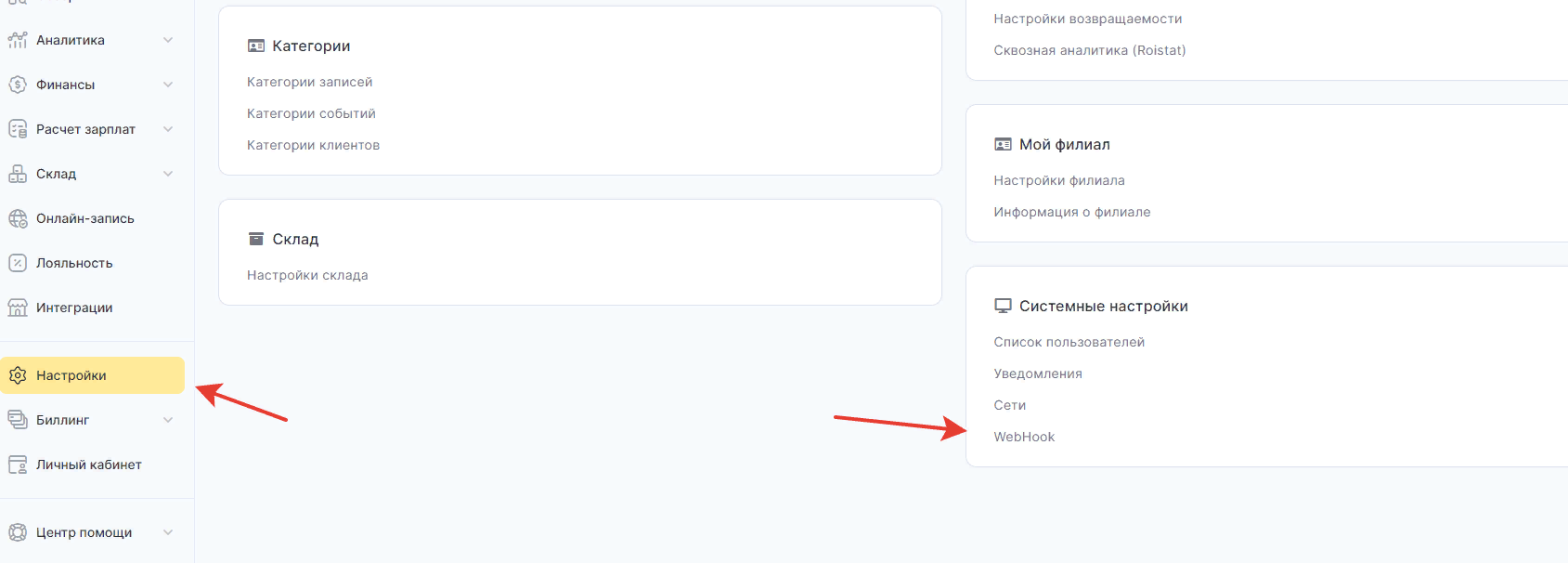Viewport: 1568px width, 563px height.
Task: Click the Финансы dollar coin icon
Action: tap(18, 85)
